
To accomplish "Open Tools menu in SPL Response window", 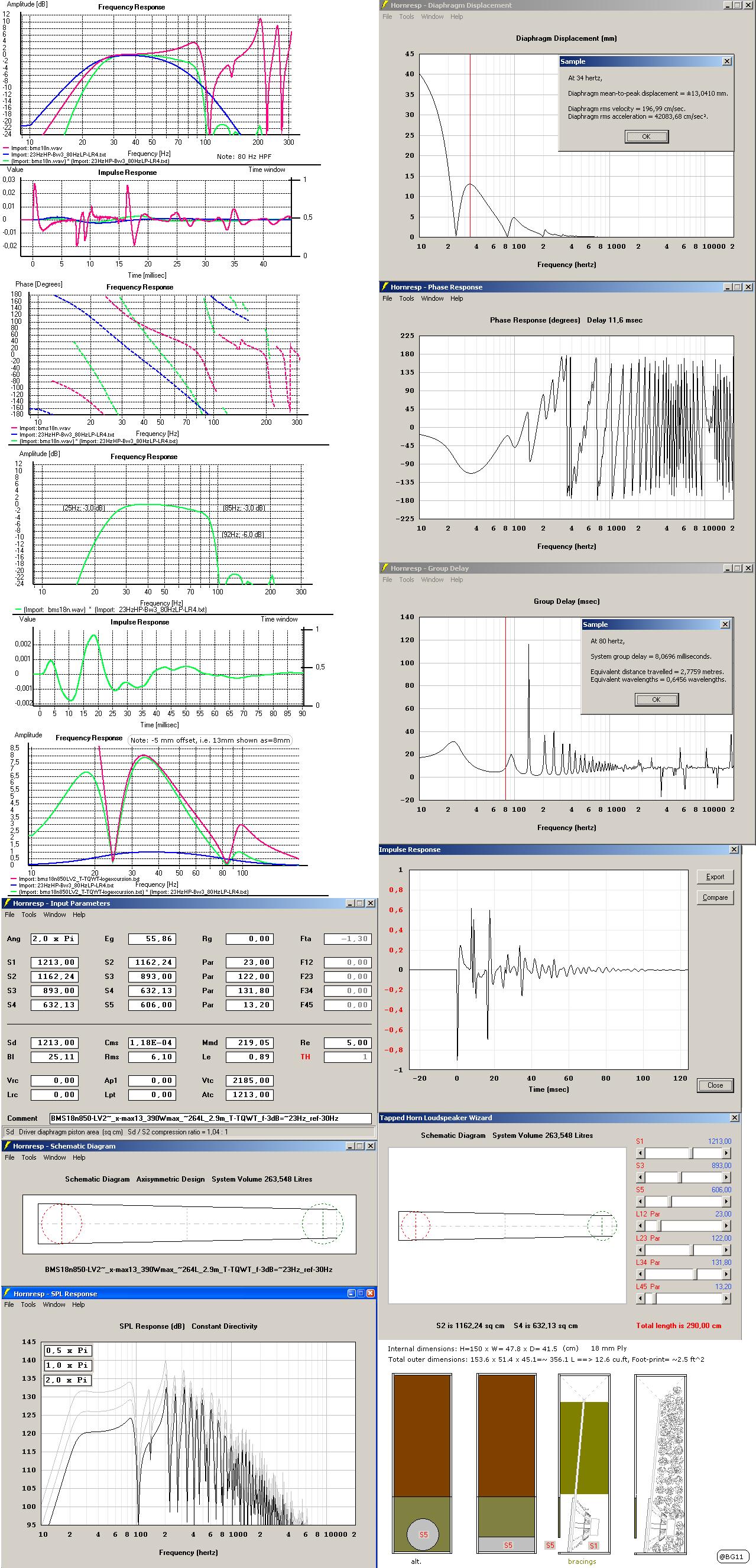I will pyautogui.click(x=28, y=1305).
